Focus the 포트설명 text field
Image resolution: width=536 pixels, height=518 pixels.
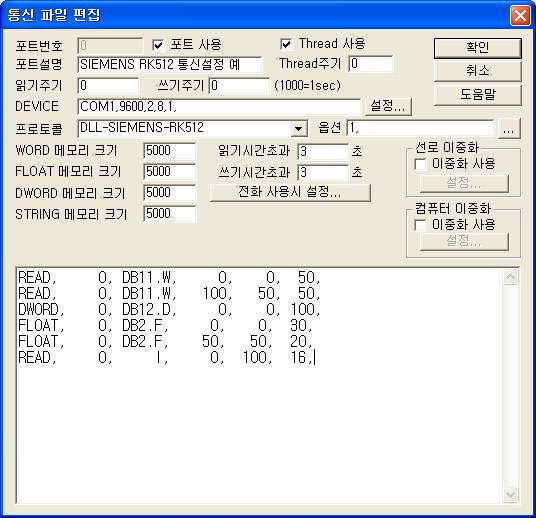pos(170,65)
